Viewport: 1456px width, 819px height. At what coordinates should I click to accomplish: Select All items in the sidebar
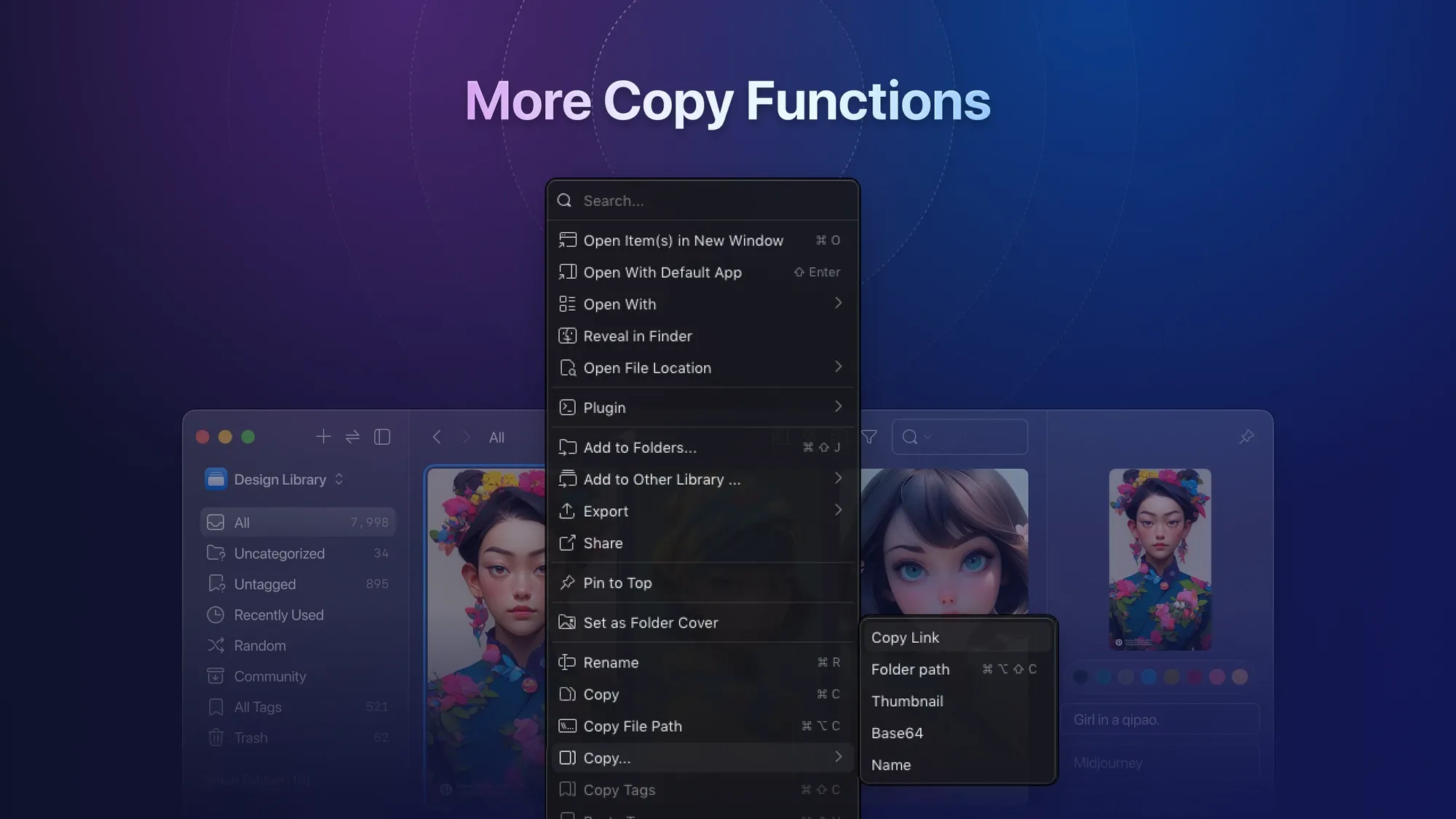pos(298,523)
